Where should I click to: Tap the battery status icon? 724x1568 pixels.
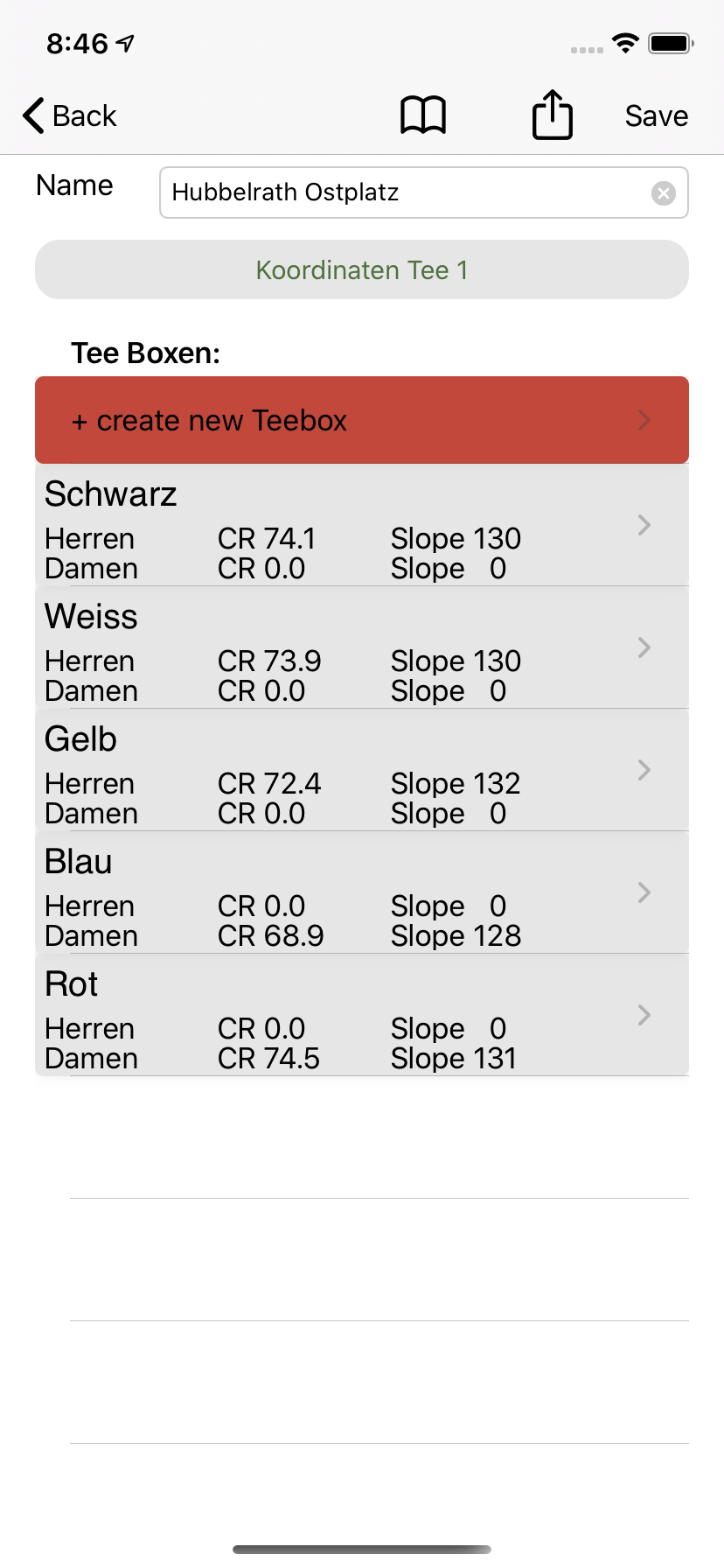671,43
